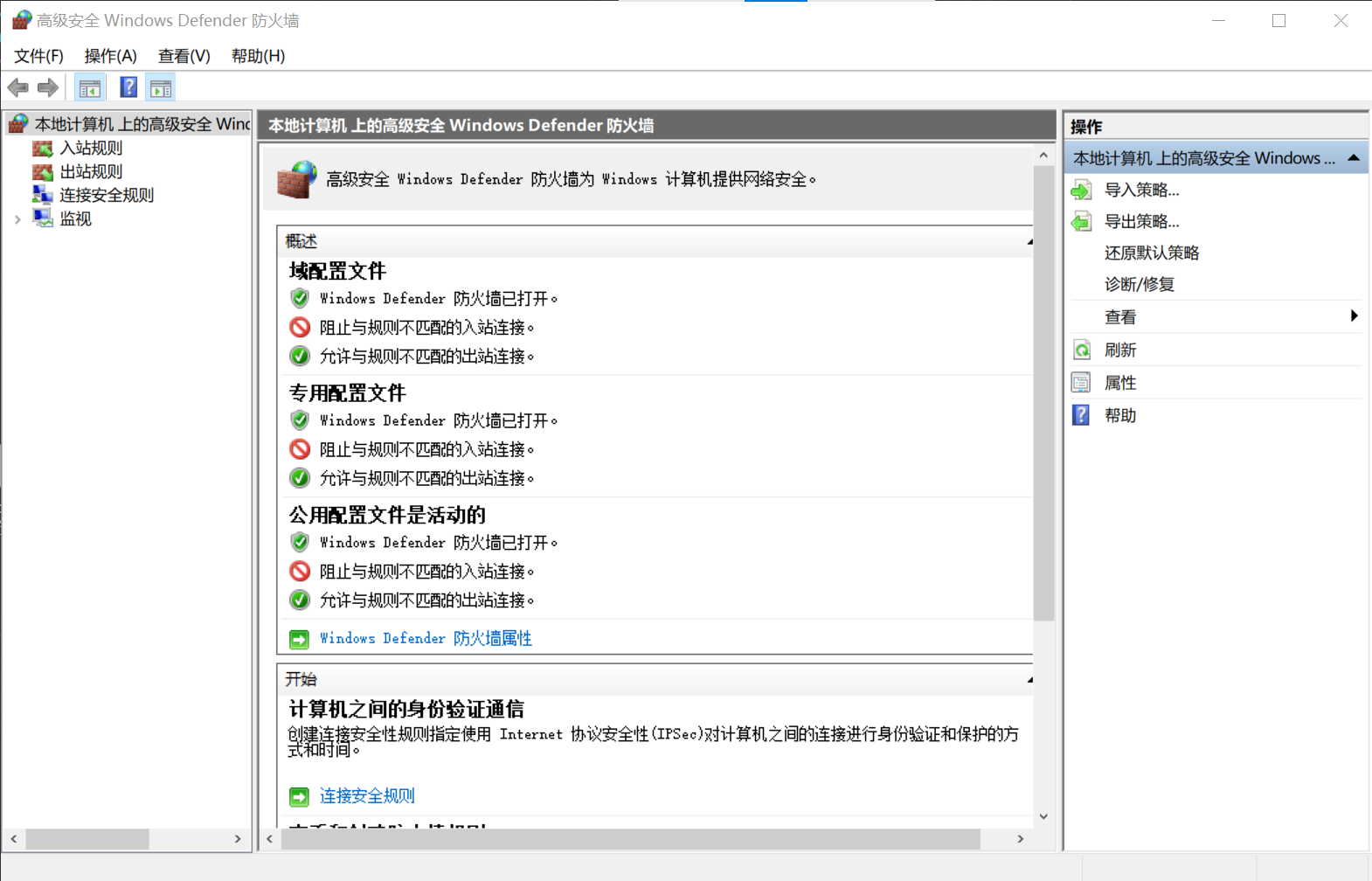The height and width of the screenshot is (881, 1372).
Task: Click the 计算机之间的身份验证通信 heading
Action: tap(406, 709)
